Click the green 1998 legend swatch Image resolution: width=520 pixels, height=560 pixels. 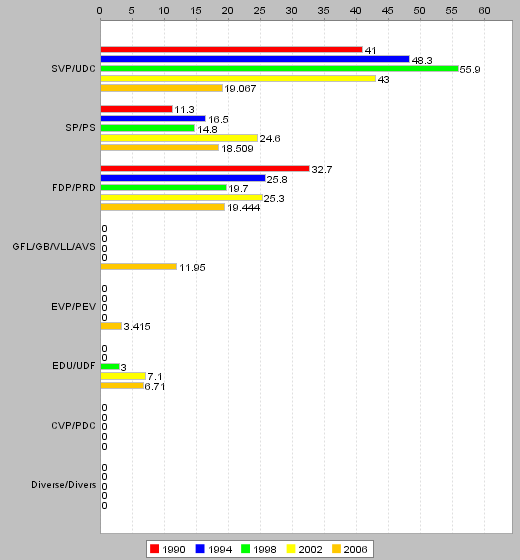click(x=245, y=549)
